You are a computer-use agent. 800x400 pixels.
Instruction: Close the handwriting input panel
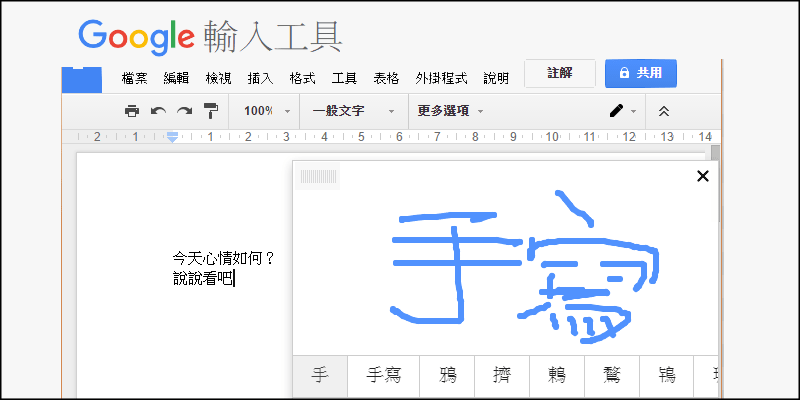click(x=703, y=176)
